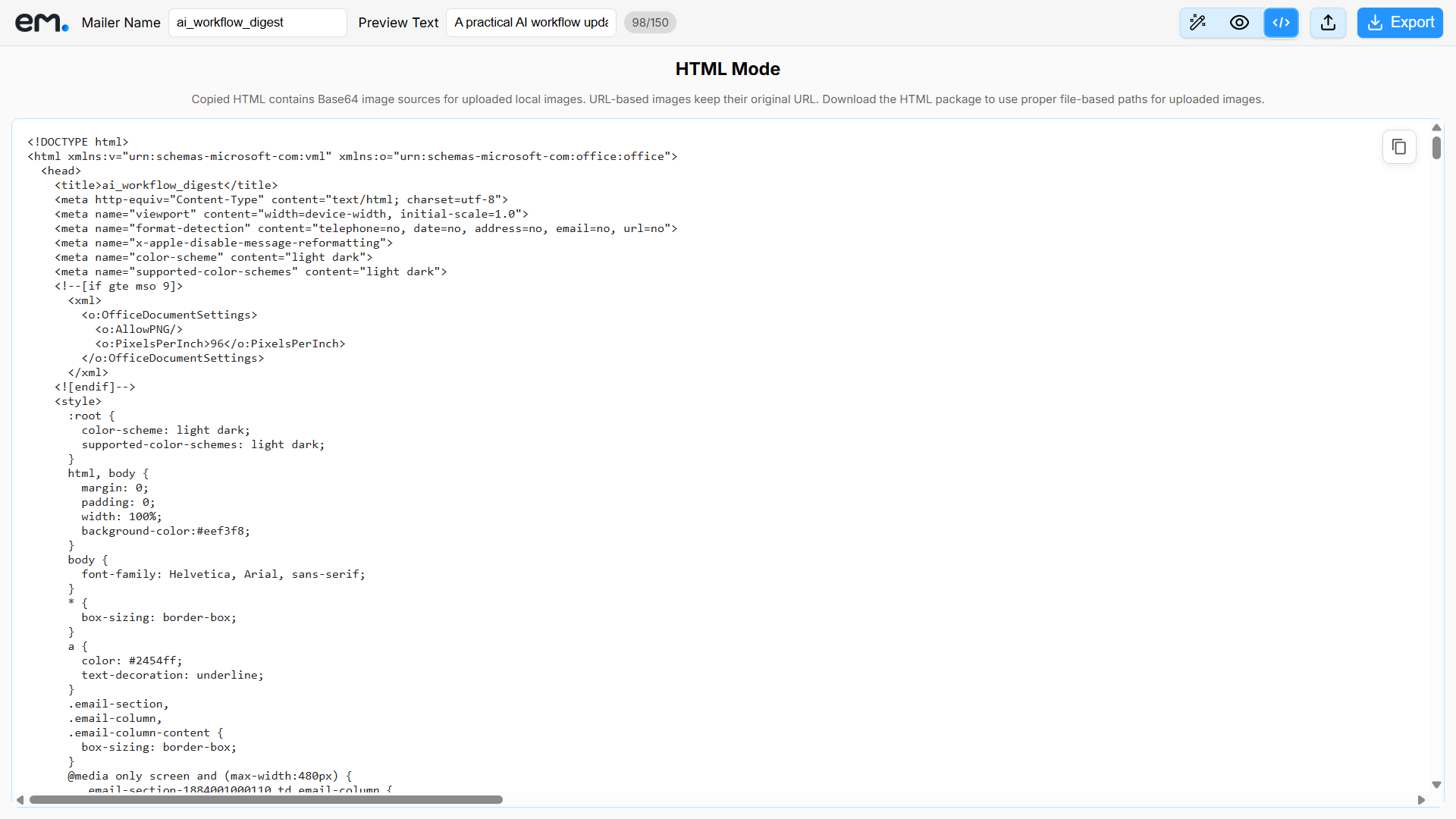Switch to preview eye mode
Viewport: 1456px width, 819px height.
pos(1239,23)
